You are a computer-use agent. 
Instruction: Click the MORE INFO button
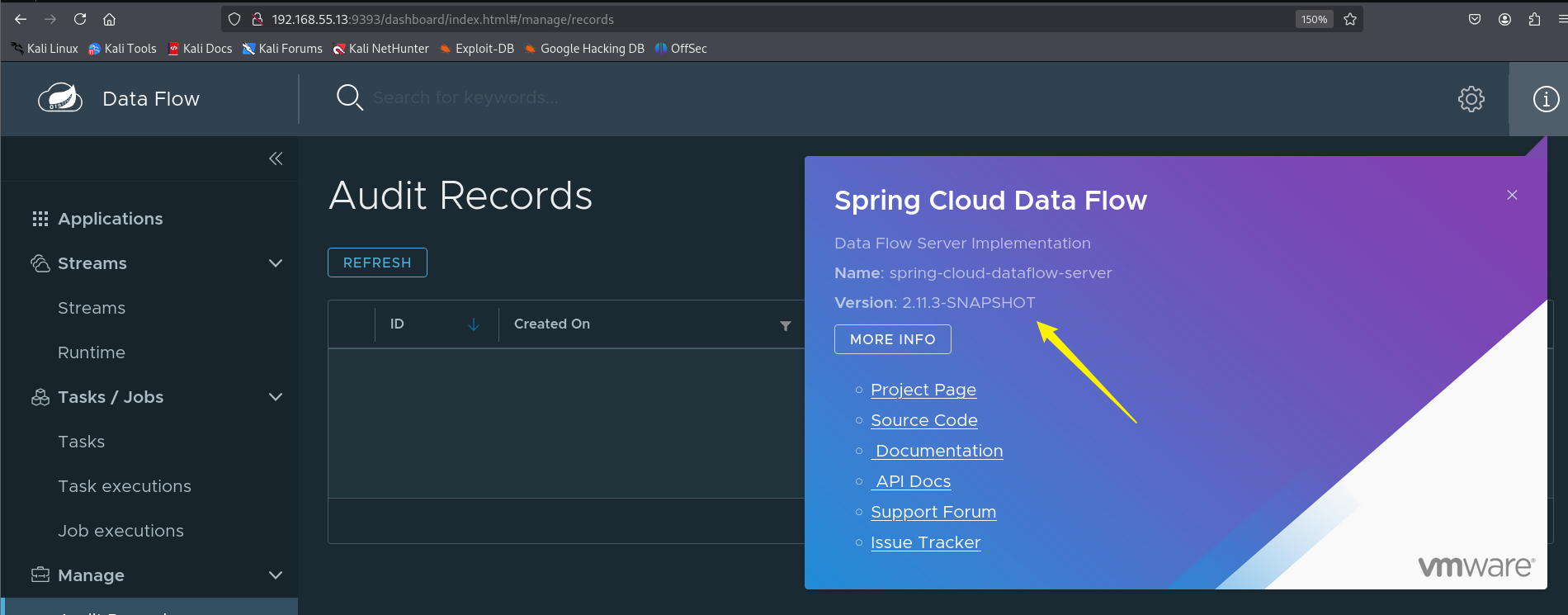click(x=892, y=339)
